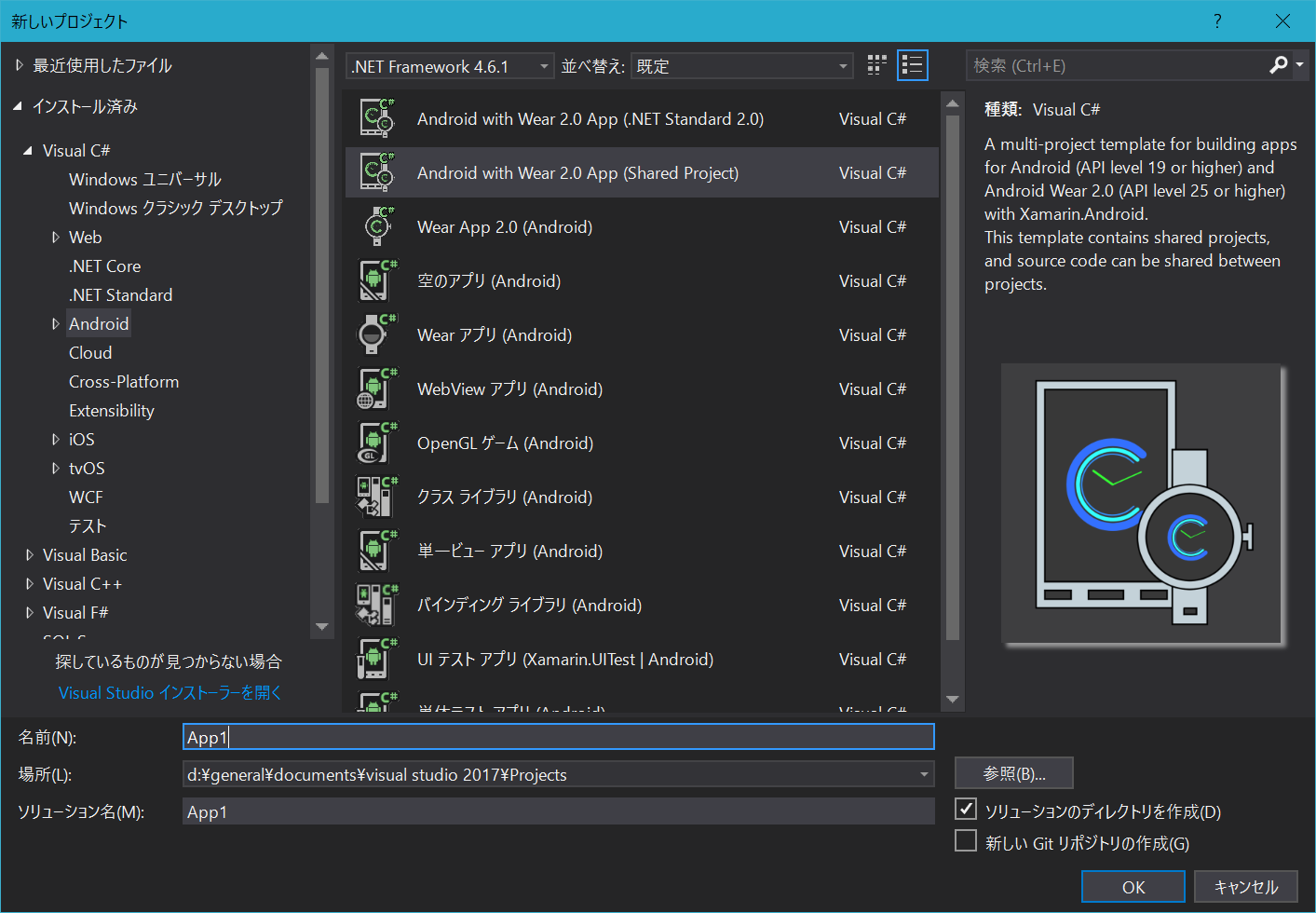
Task: Select the Cloud category
Action: pos(90,352)
